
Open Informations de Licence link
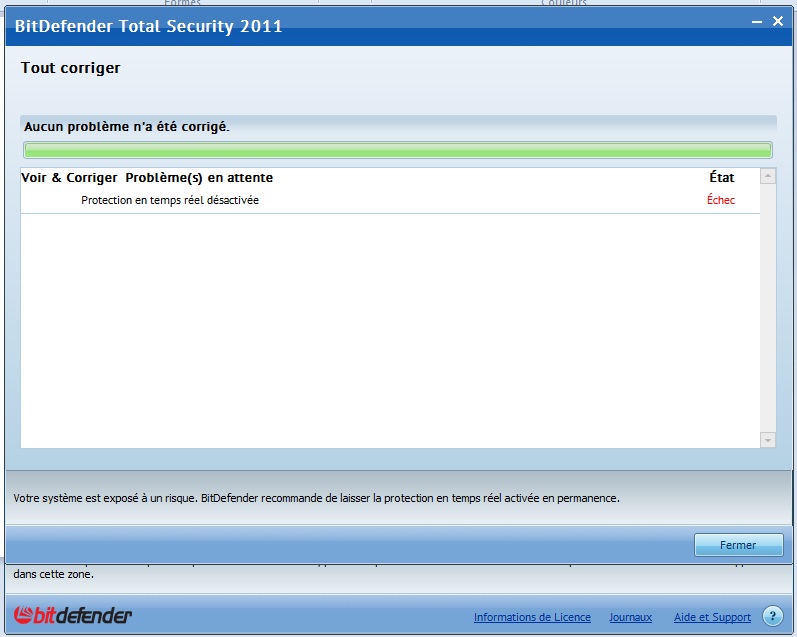(532, 617)
